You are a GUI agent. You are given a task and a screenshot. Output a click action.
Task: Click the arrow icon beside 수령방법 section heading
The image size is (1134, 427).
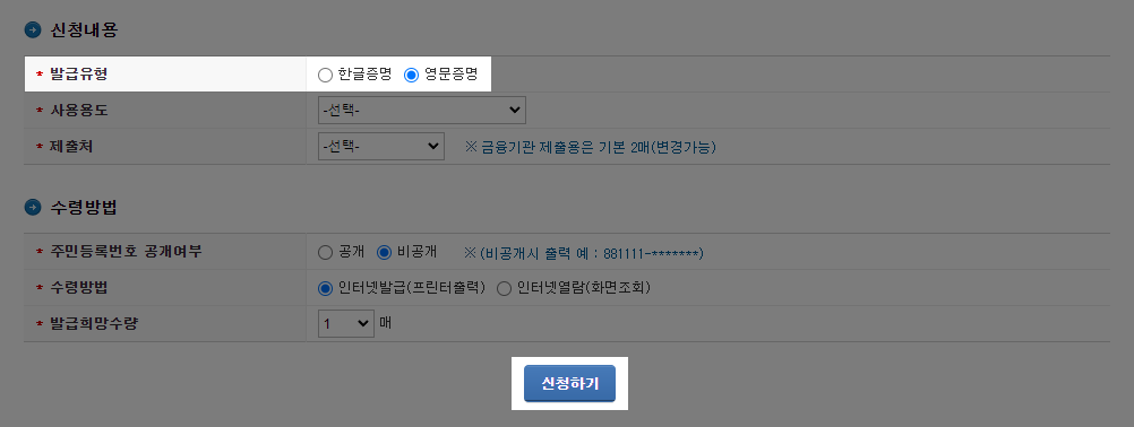pyautogui.click(x=33, y=208)
